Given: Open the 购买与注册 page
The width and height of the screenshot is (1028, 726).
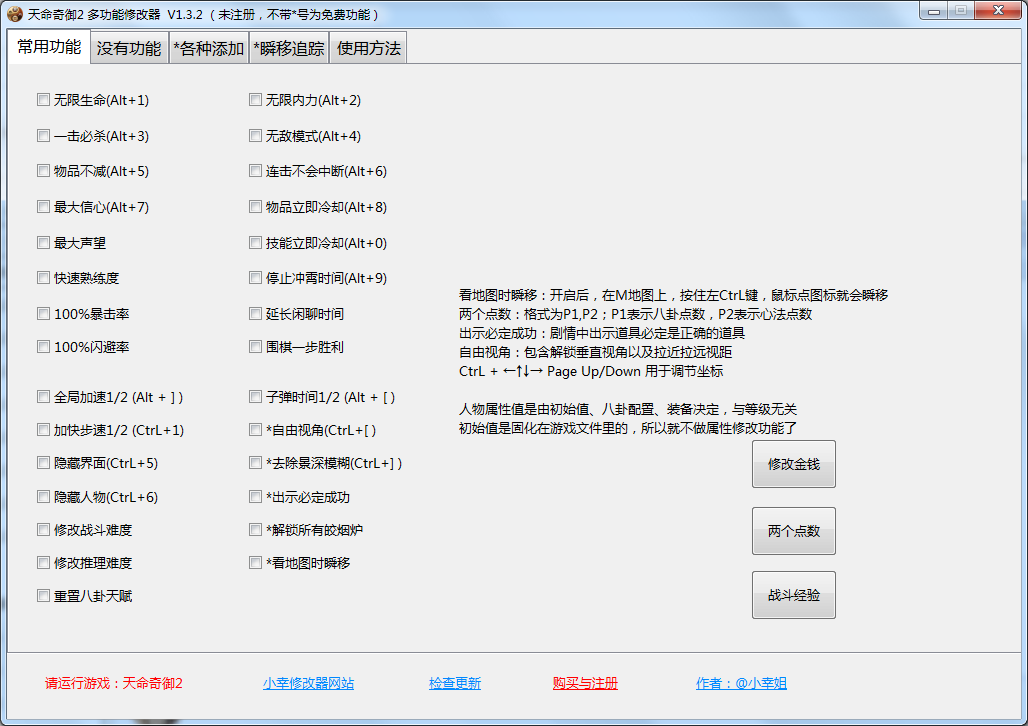Looking at the screenshot, I should pyautogui.click(x=584, y=683).
